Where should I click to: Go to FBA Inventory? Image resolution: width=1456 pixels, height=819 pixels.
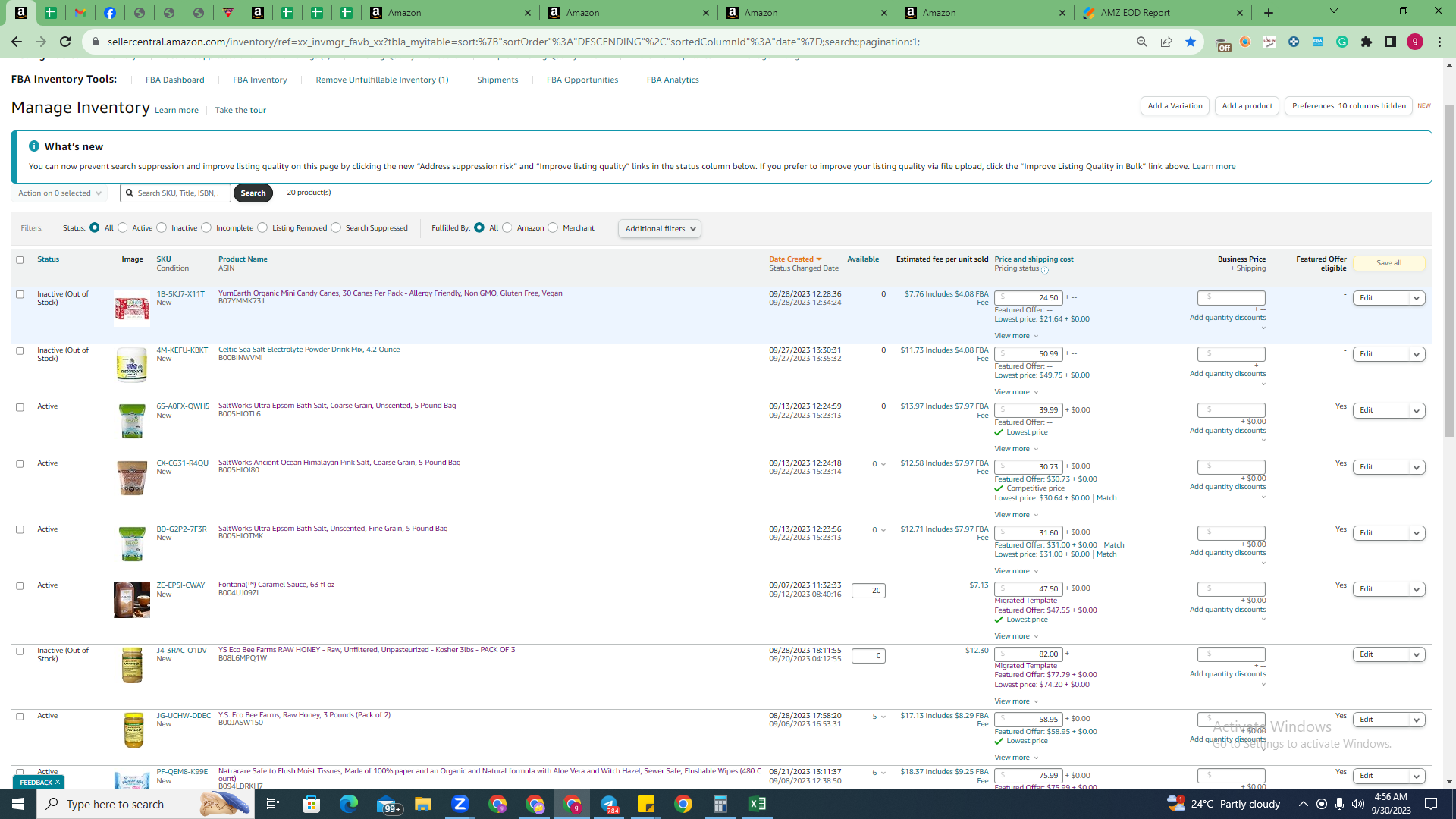(260, 80)
